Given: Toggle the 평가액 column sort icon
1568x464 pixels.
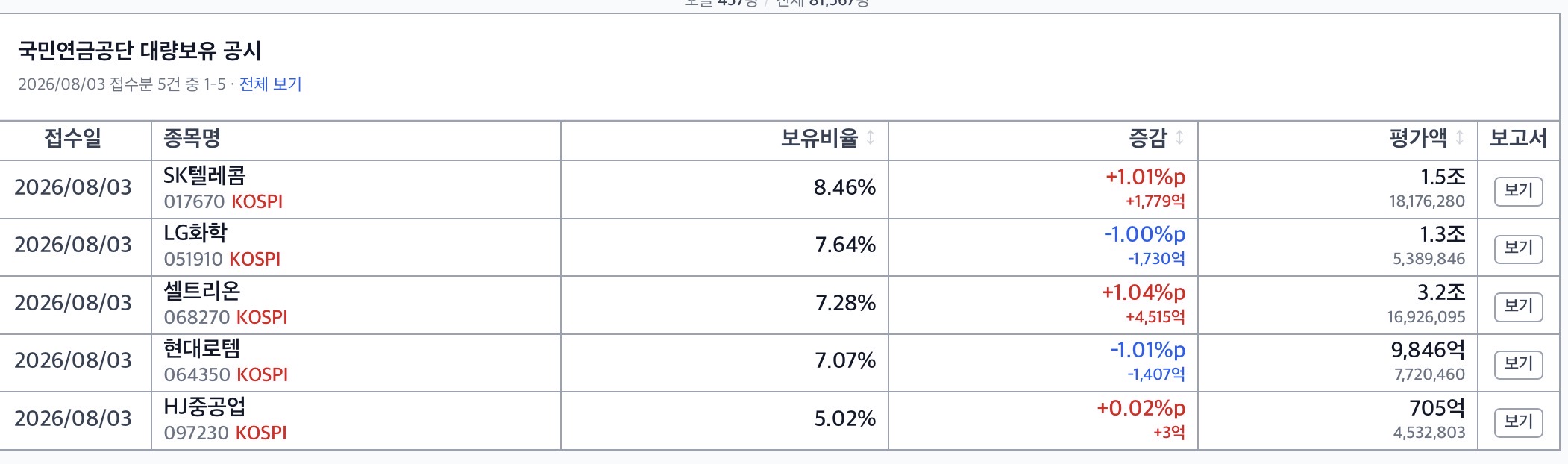Looking at the screenshot, I should pyautogui.click(x=1460, y=138).
